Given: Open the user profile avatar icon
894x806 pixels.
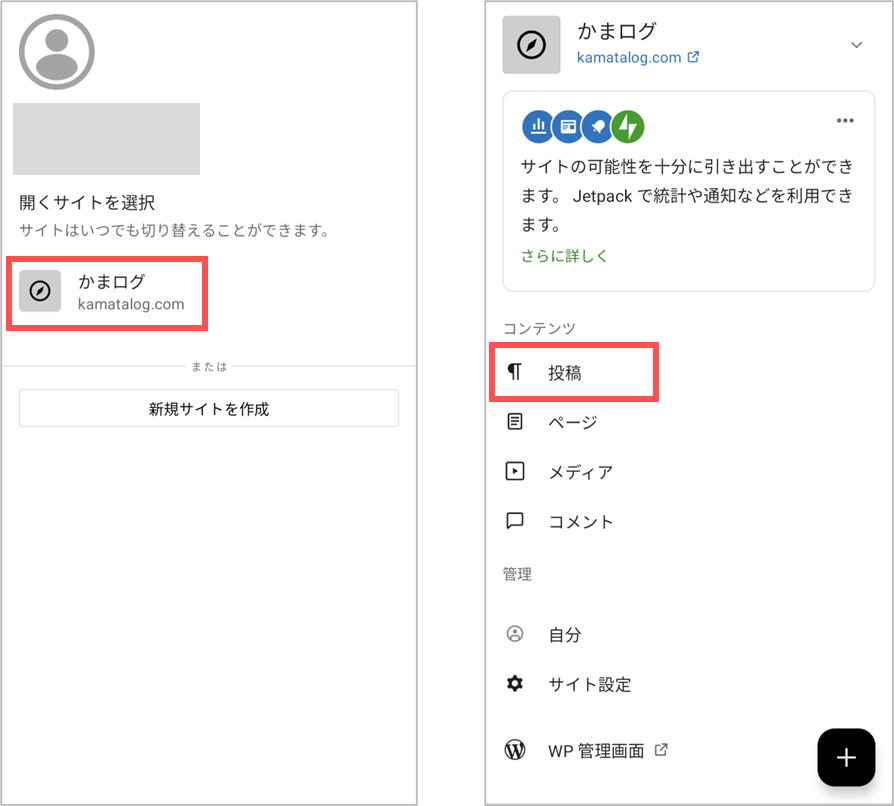Looking at the screenshot, I should click(56, 52).
